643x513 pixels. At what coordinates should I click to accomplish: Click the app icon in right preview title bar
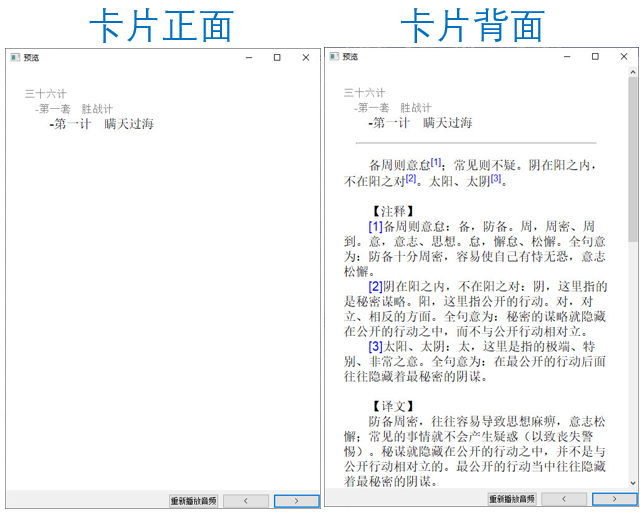click(334, 56)
